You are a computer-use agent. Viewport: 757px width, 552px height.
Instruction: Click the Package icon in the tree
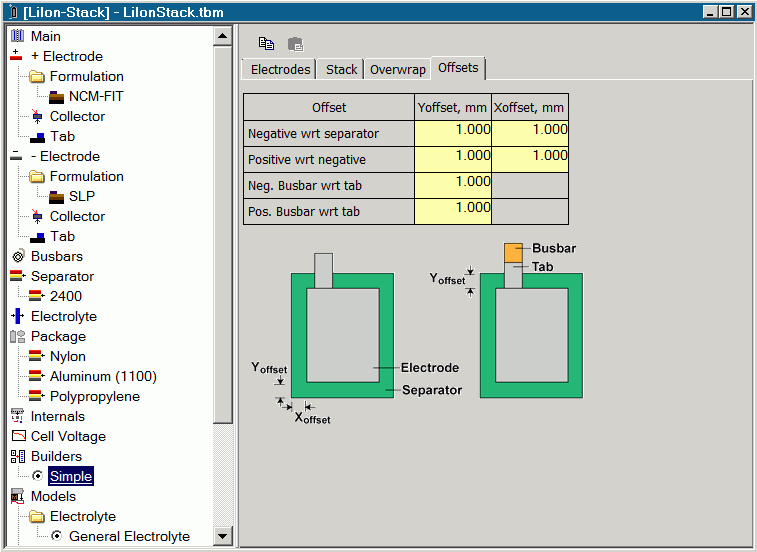tap(17, 336)
